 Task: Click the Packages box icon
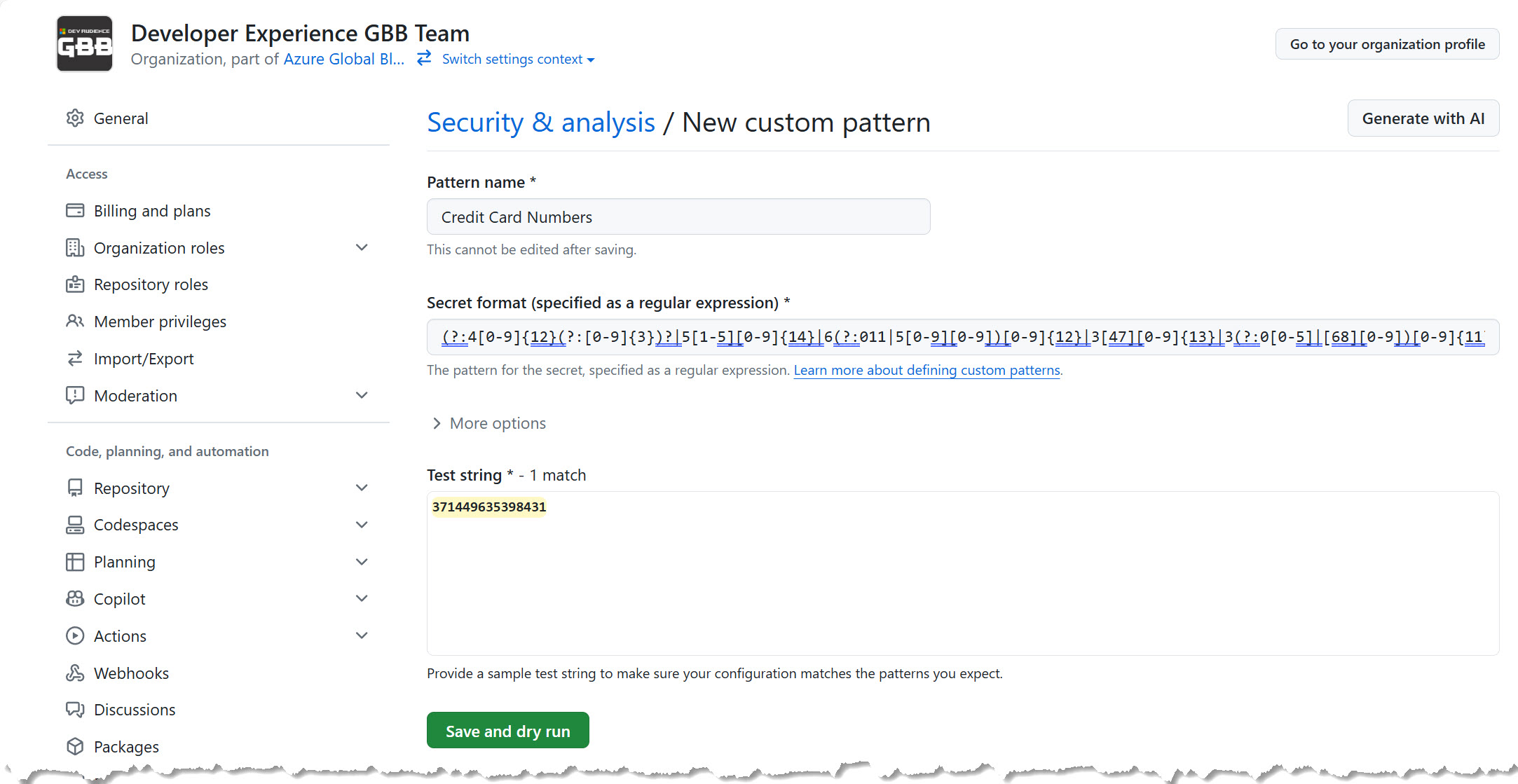pyautogui.click(x=76, y=746)
